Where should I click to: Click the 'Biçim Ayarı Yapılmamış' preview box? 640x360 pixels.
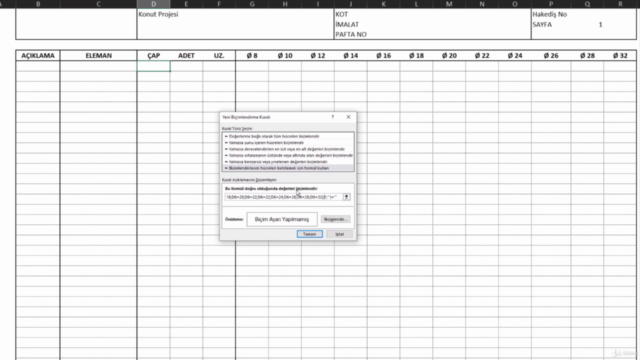[282, 219]
